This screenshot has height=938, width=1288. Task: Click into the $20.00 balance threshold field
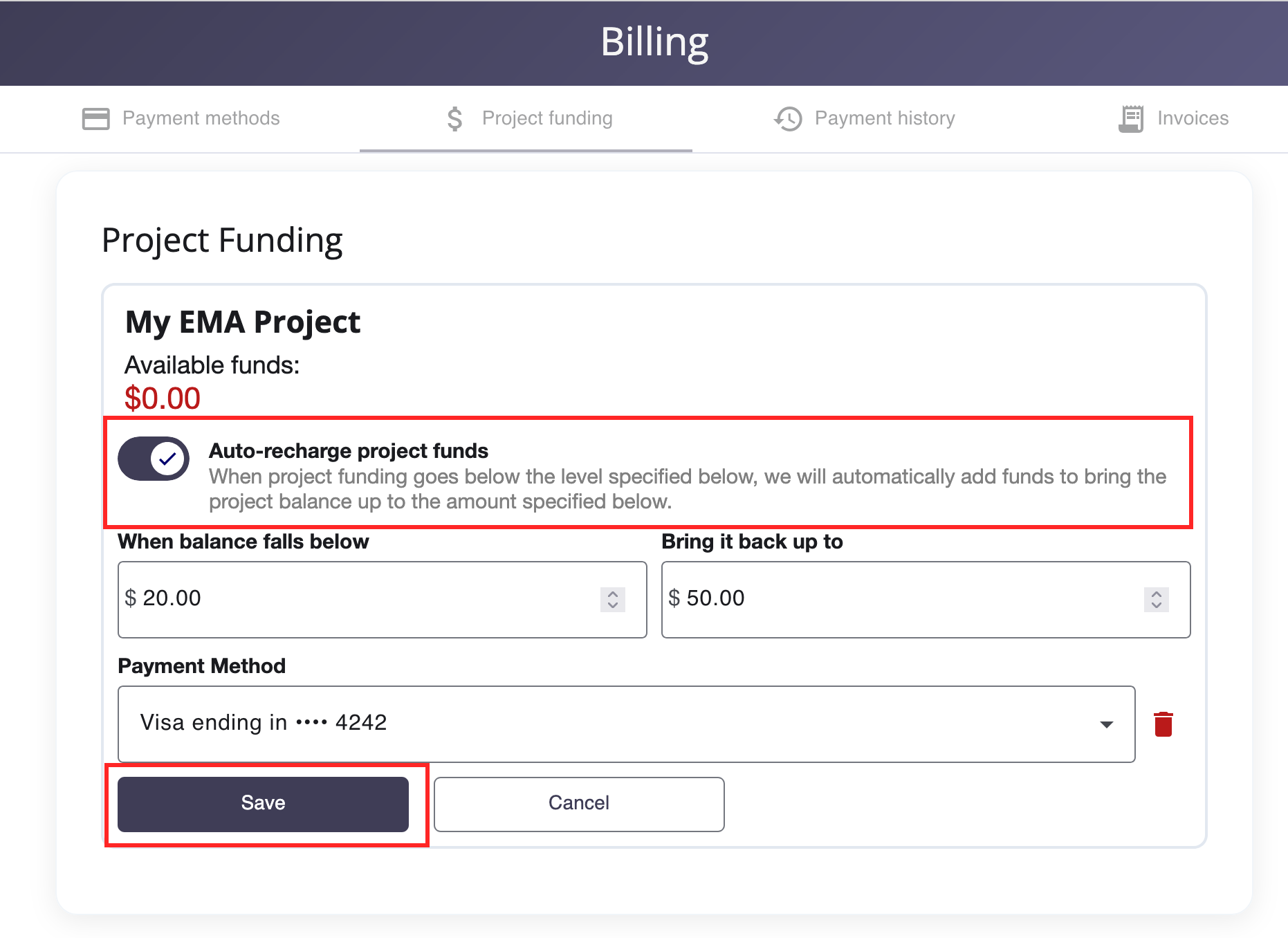360,599
